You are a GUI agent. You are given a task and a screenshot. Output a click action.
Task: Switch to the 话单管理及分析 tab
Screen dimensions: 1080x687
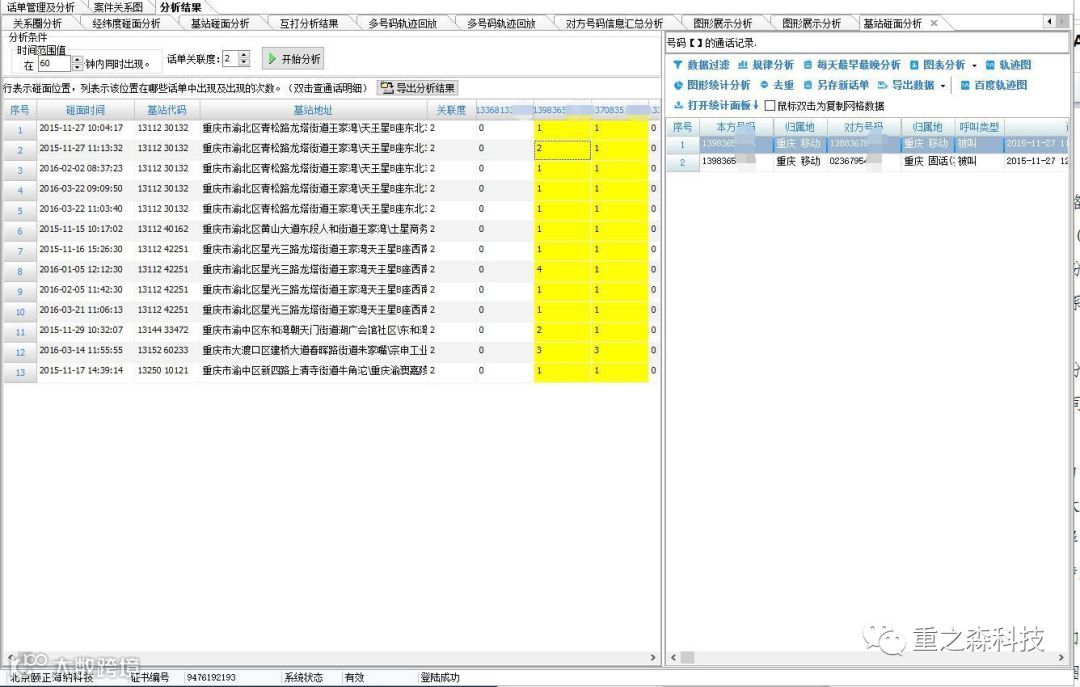[x=41, y=7]
